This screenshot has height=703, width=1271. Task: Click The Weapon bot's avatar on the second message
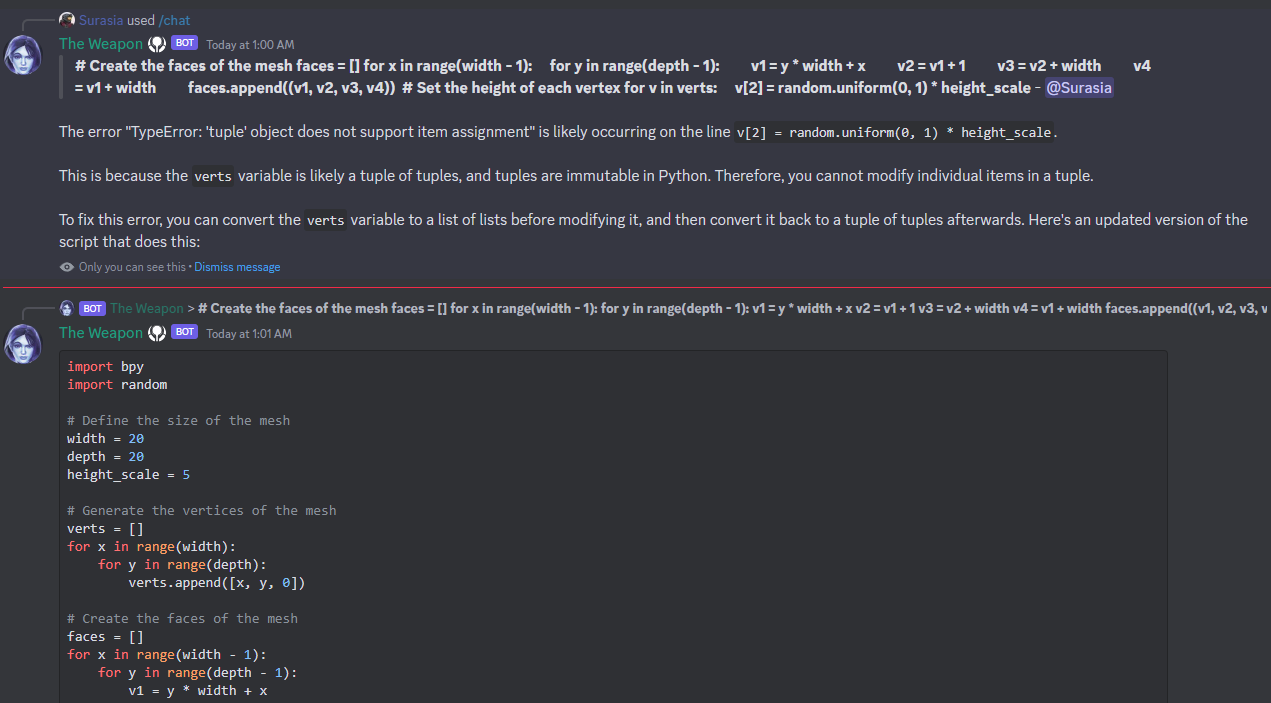click(x=22, y=344)
